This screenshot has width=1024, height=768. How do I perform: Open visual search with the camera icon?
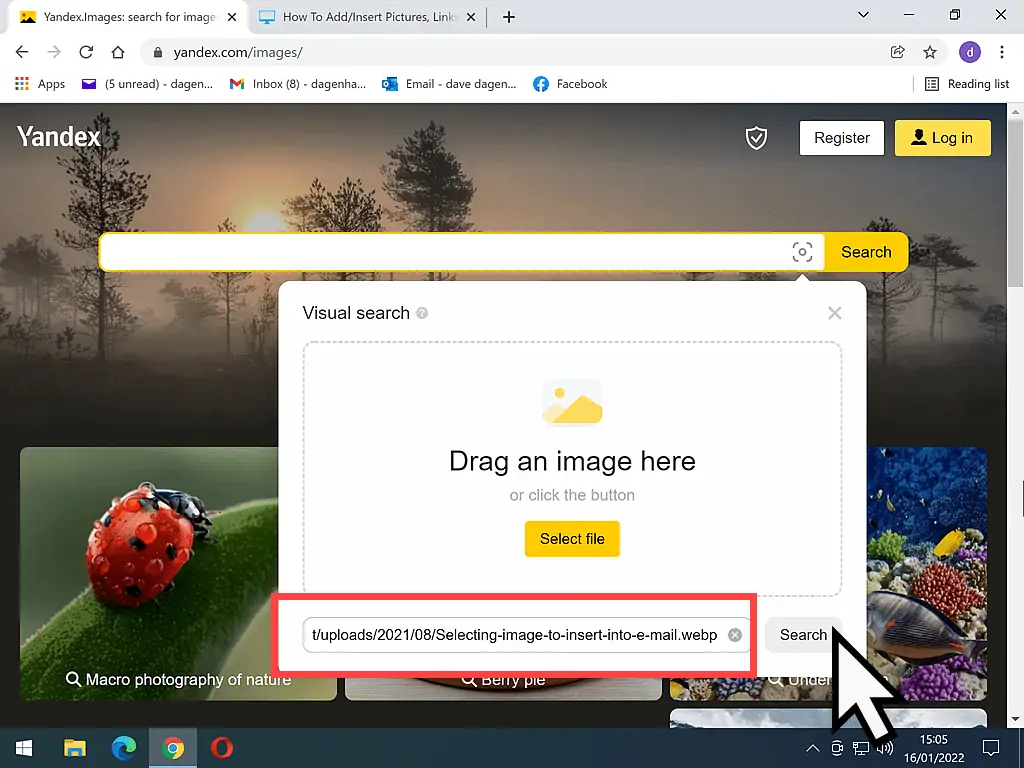point(803,252)
